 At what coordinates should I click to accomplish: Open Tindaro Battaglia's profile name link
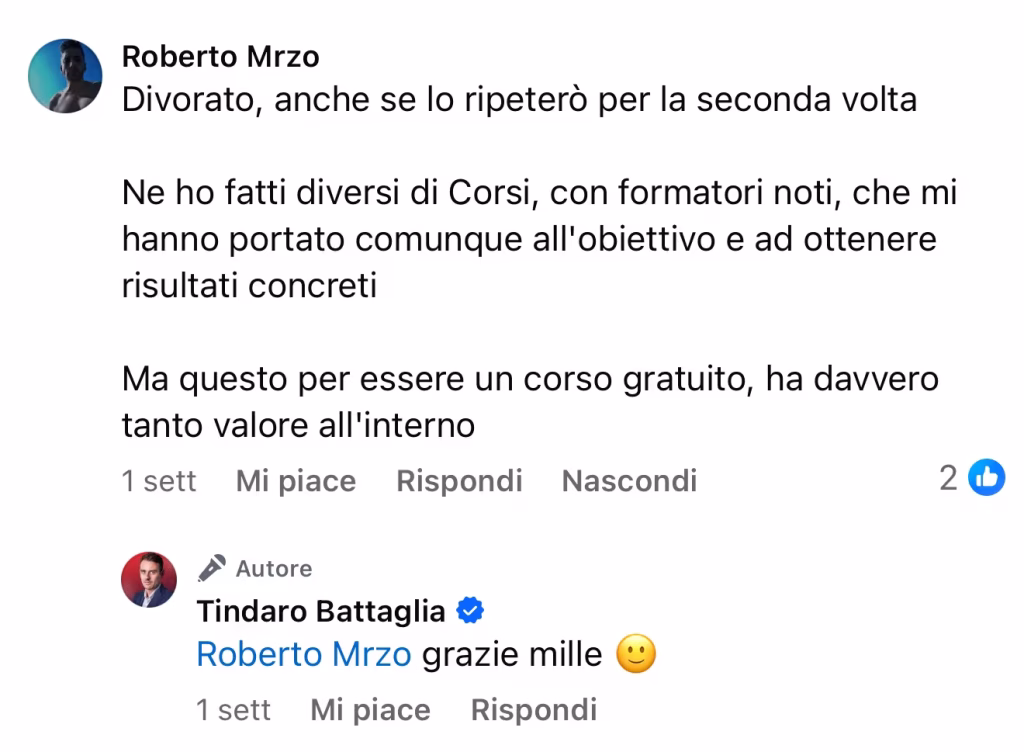tap(321, 612)
